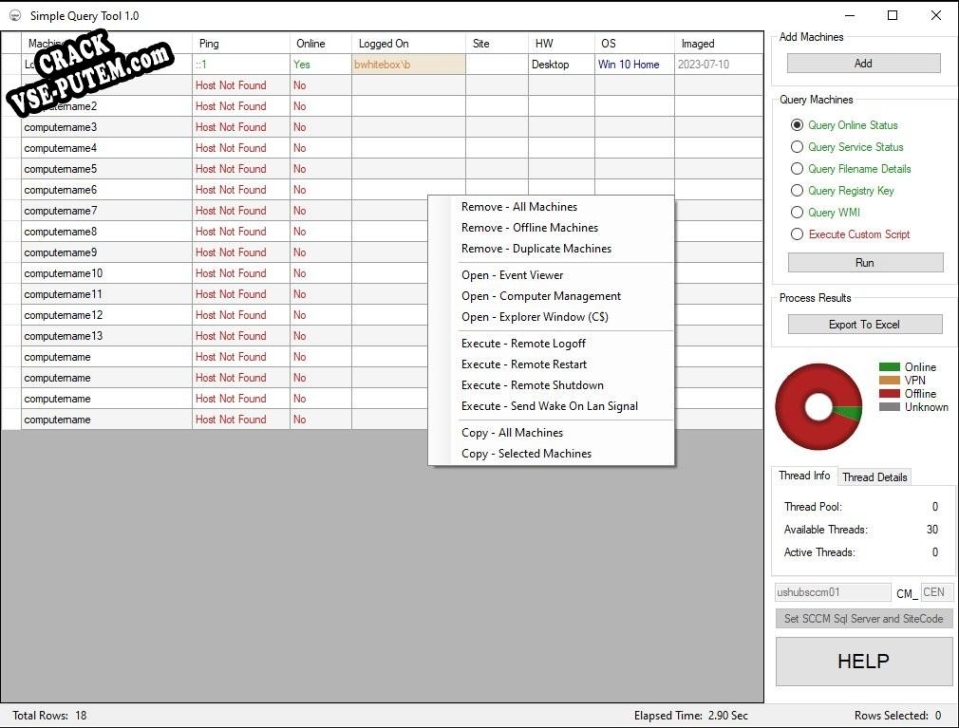Click the Run button
Screen dimensions: 959x728
click(865, 263)
